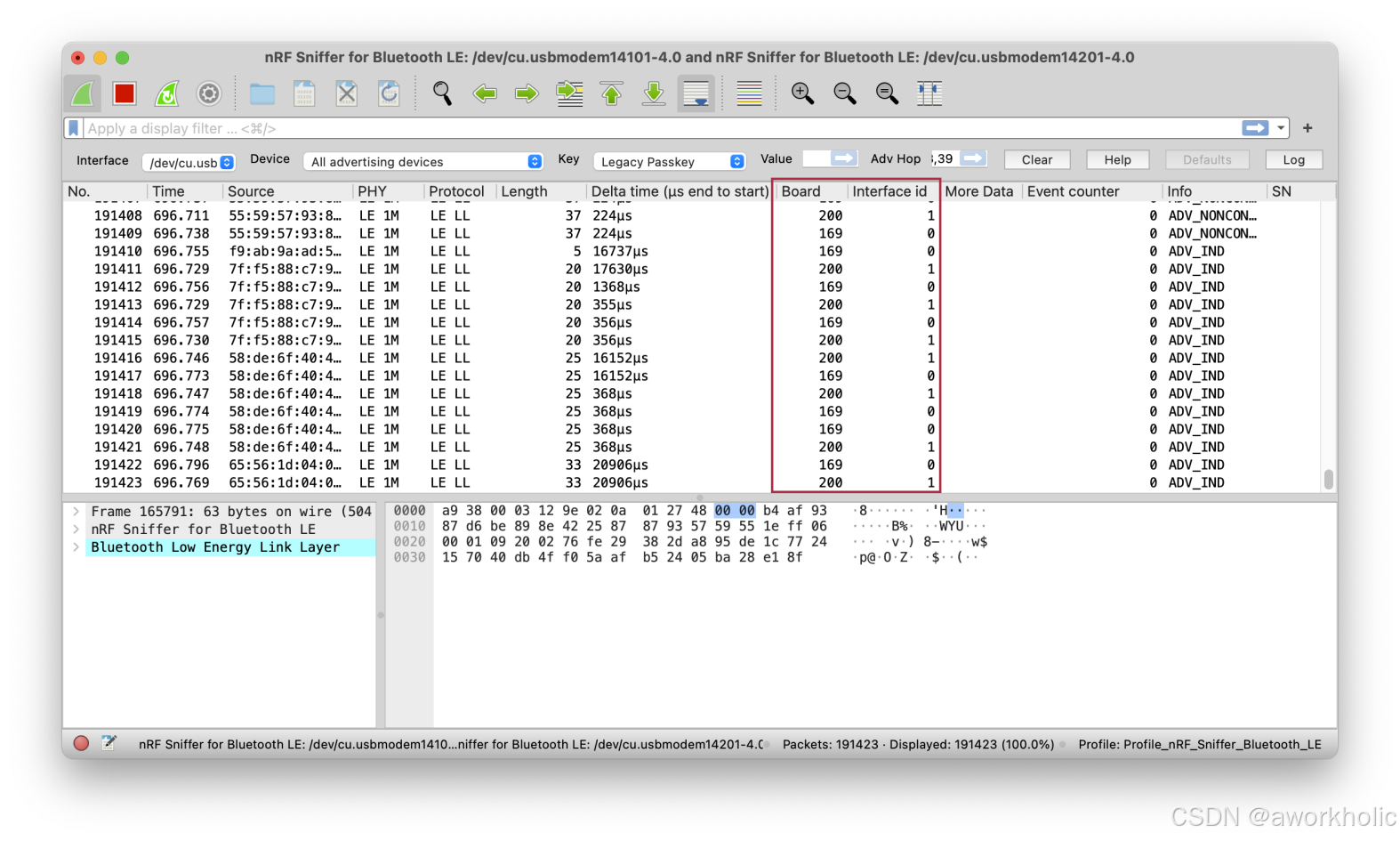Click Packets count in status bar
Screen dimensions: 1400x841
[x=918, y=745]
